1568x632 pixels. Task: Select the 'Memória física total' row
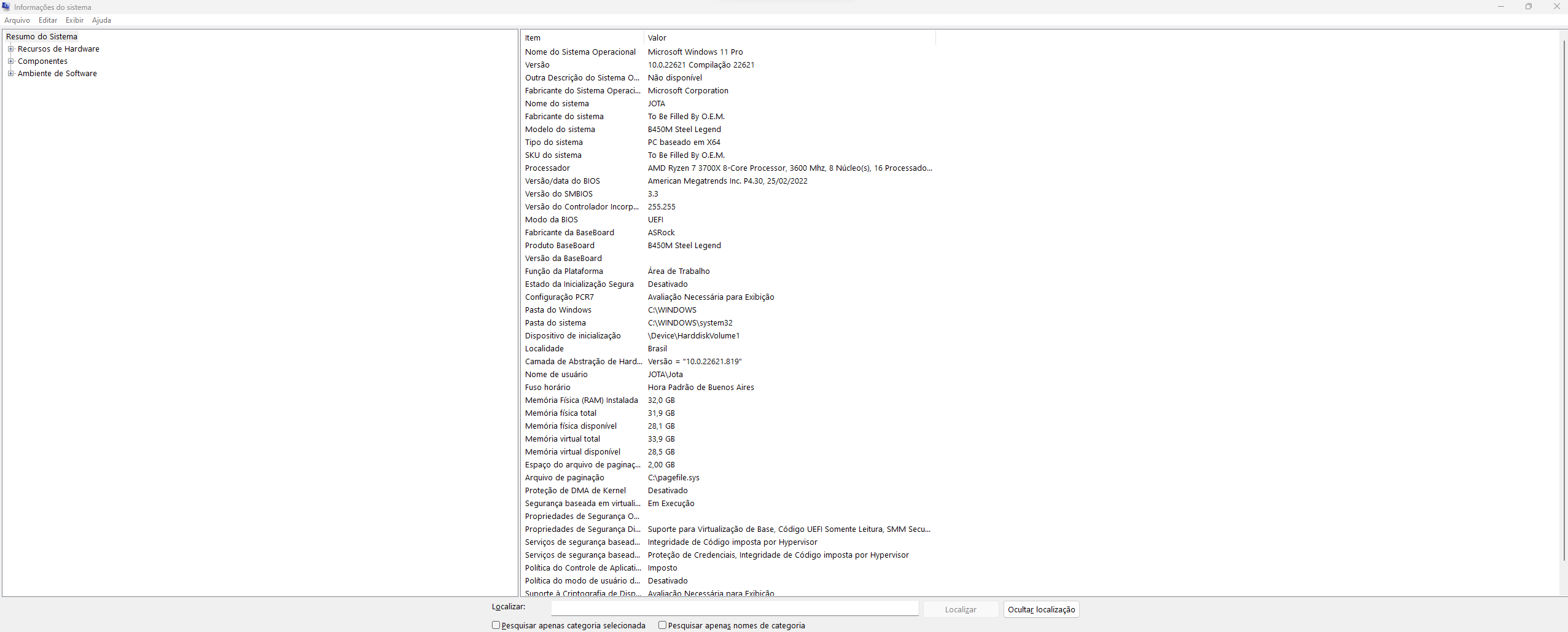[x=728, y=413]
